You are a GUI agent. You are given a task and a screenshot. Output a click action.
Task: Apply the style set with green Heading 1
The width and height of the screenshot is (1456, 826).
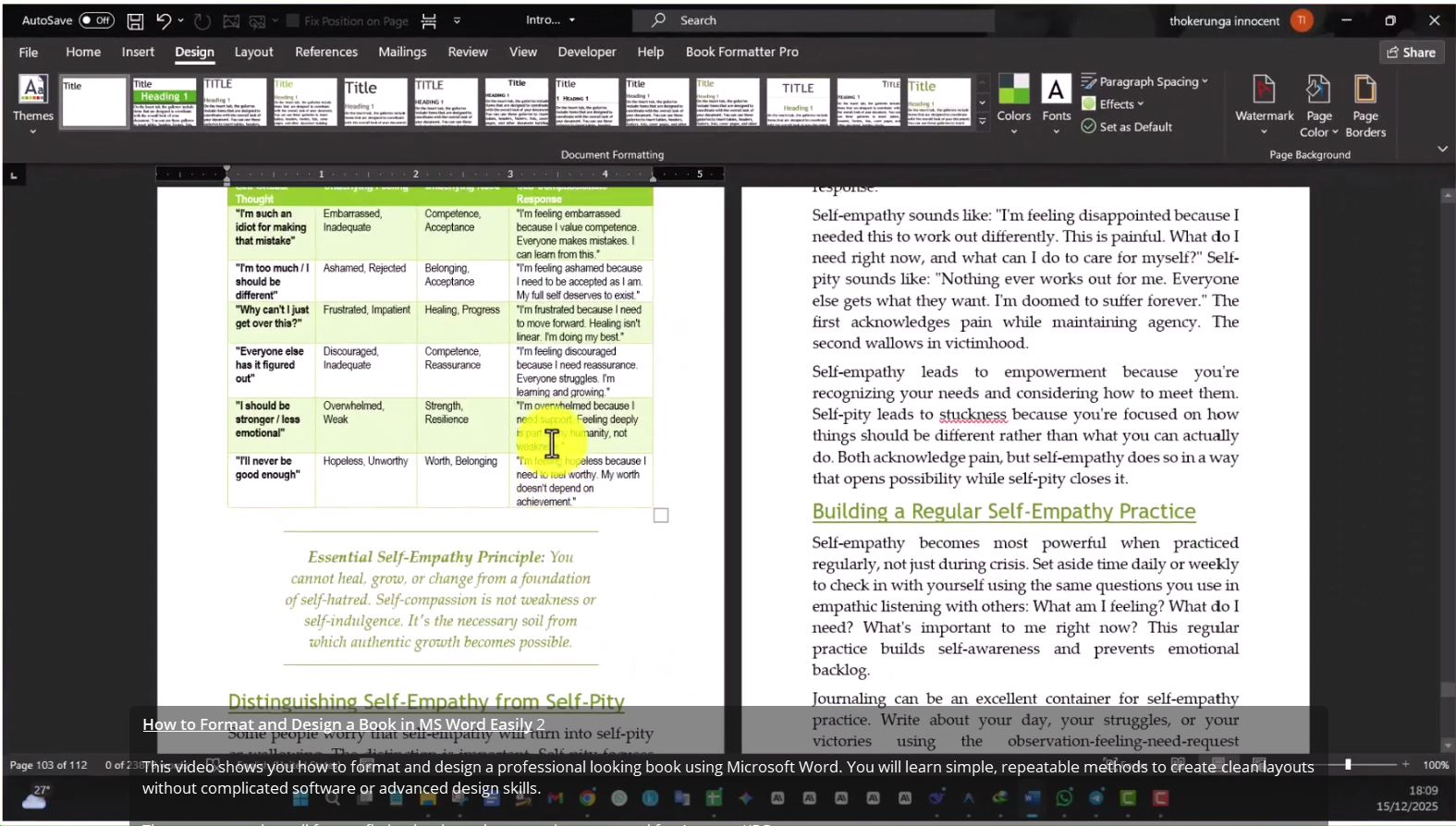[x=165, y=101]
